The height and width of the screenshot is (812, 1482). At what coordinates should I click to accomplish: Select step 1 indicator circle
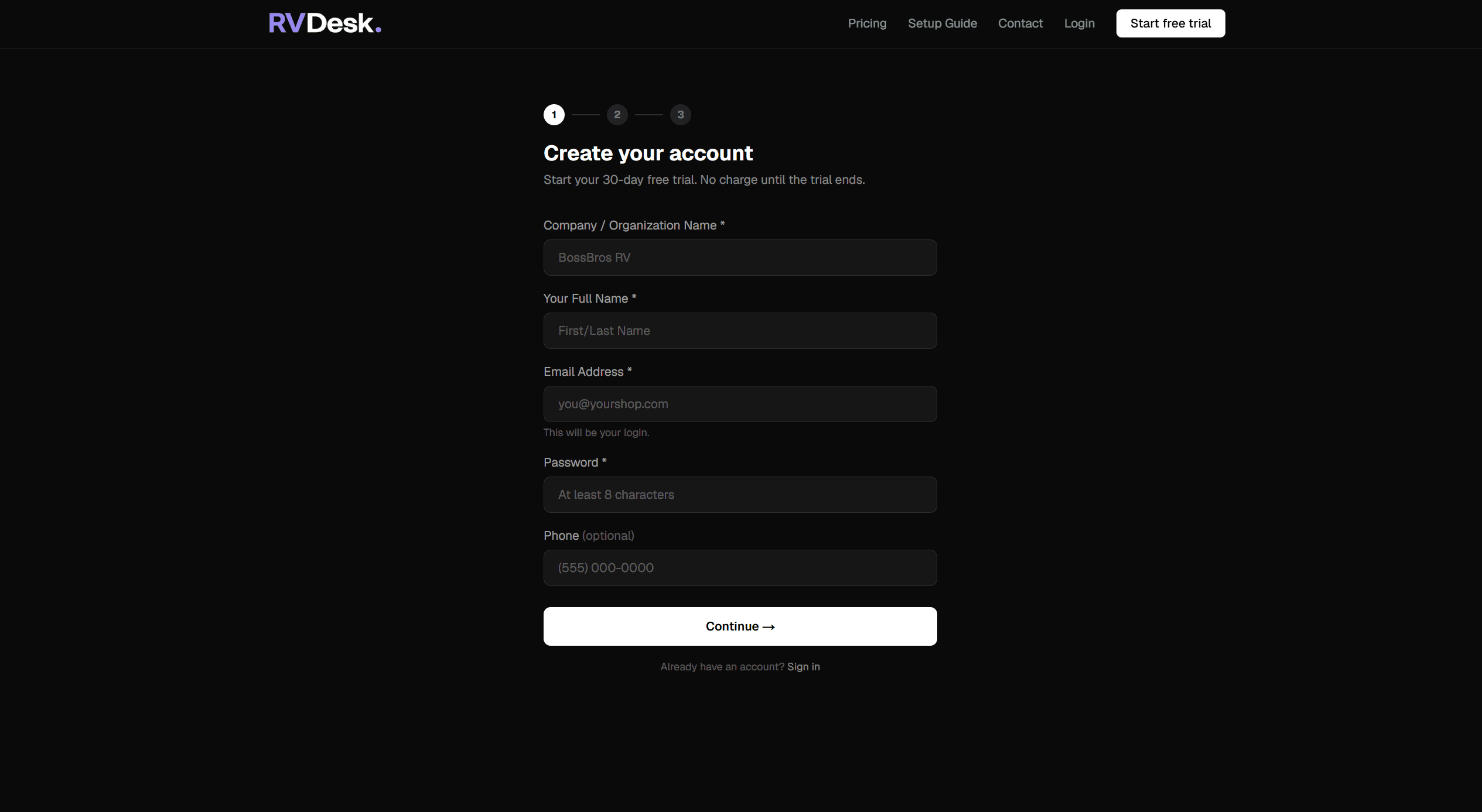click(554, 115)
